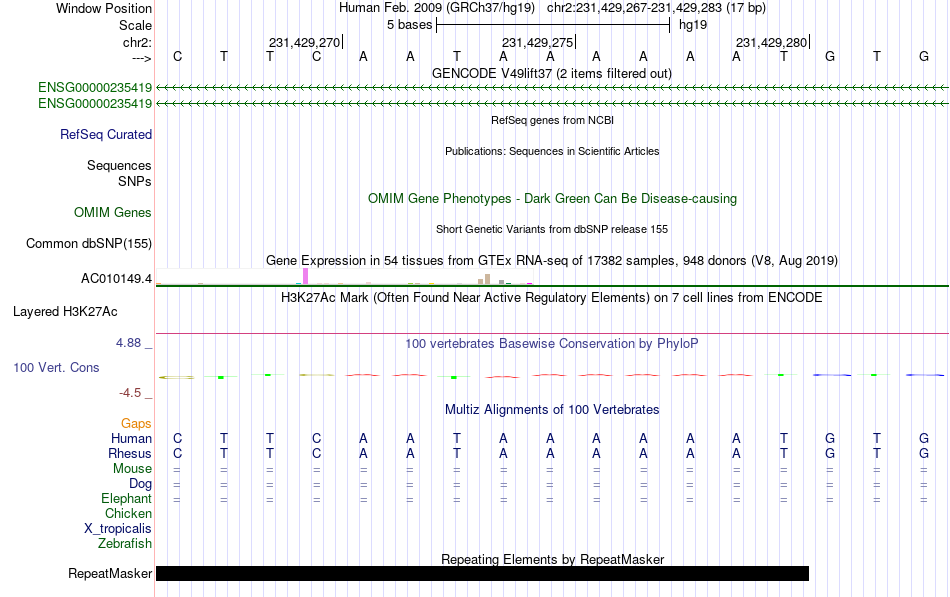
Task: Click the Common dbSNP(155) track label
Action: click(x=89, y=244)
